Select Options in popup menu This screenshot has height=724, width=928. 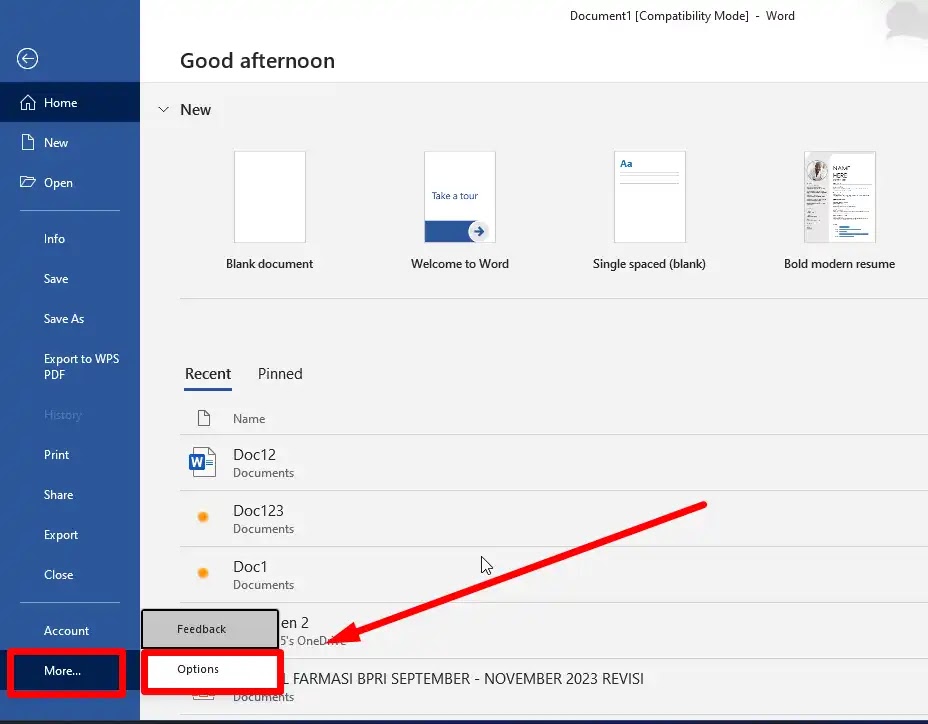[x=211, y=669]
